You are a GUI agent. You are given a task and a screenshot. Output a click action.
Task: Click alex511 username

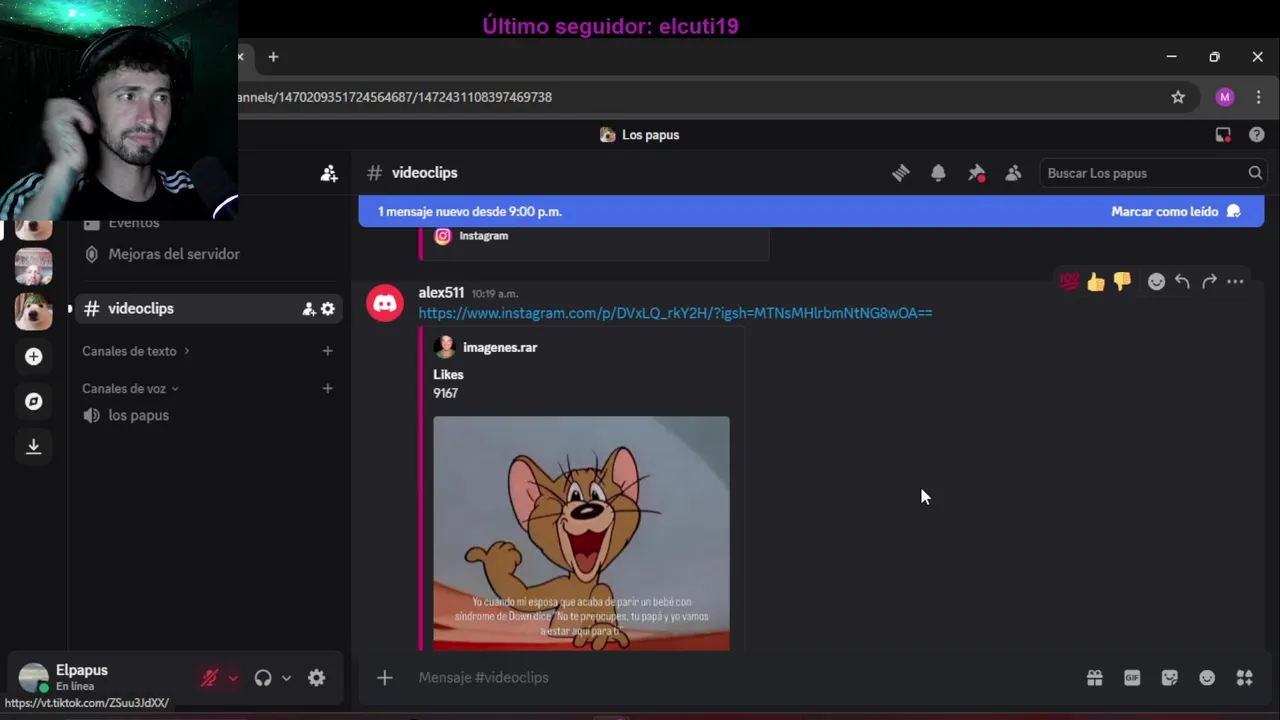pos(441,293)
